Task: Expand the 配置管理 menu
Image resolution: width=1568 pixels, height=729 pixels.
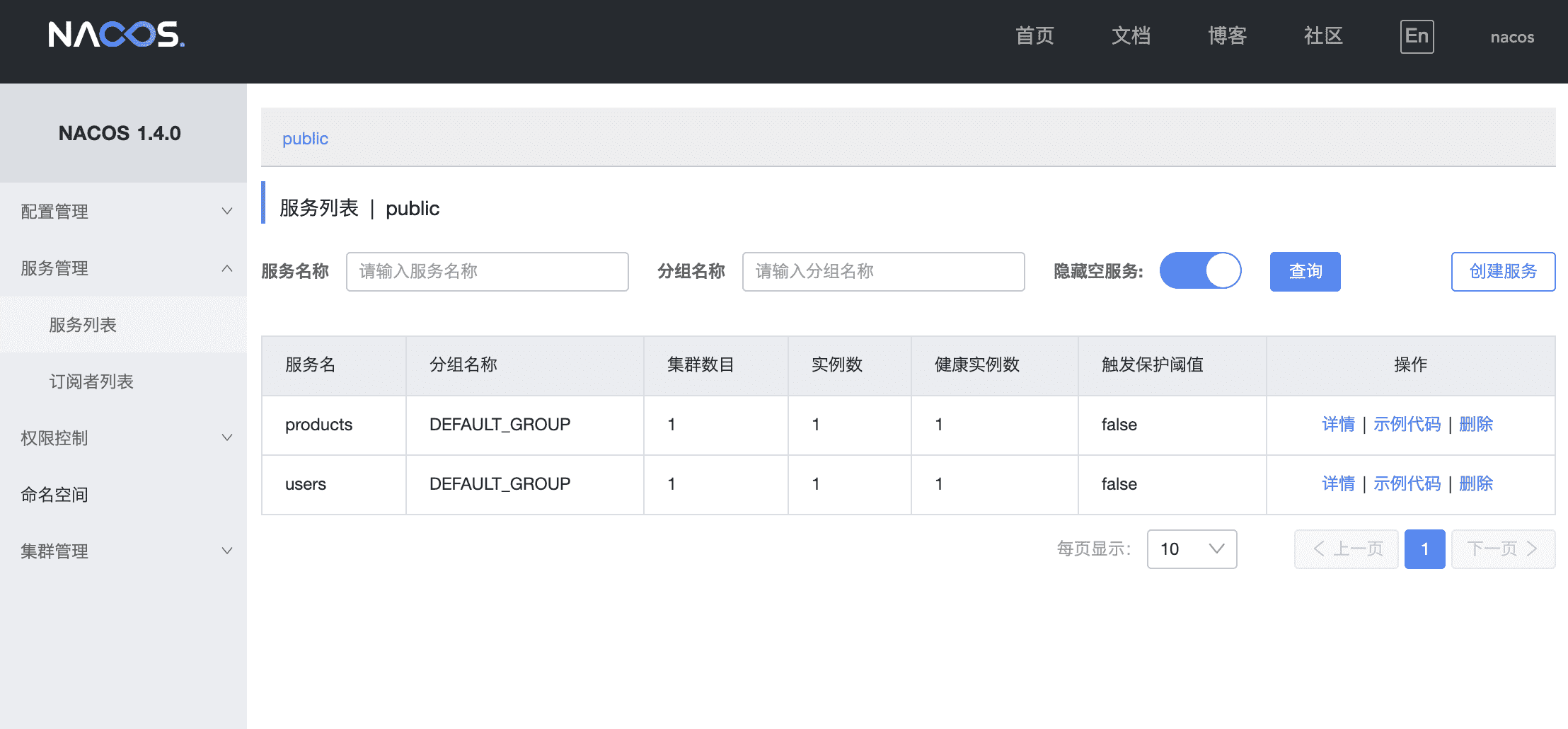Action: 123,212
